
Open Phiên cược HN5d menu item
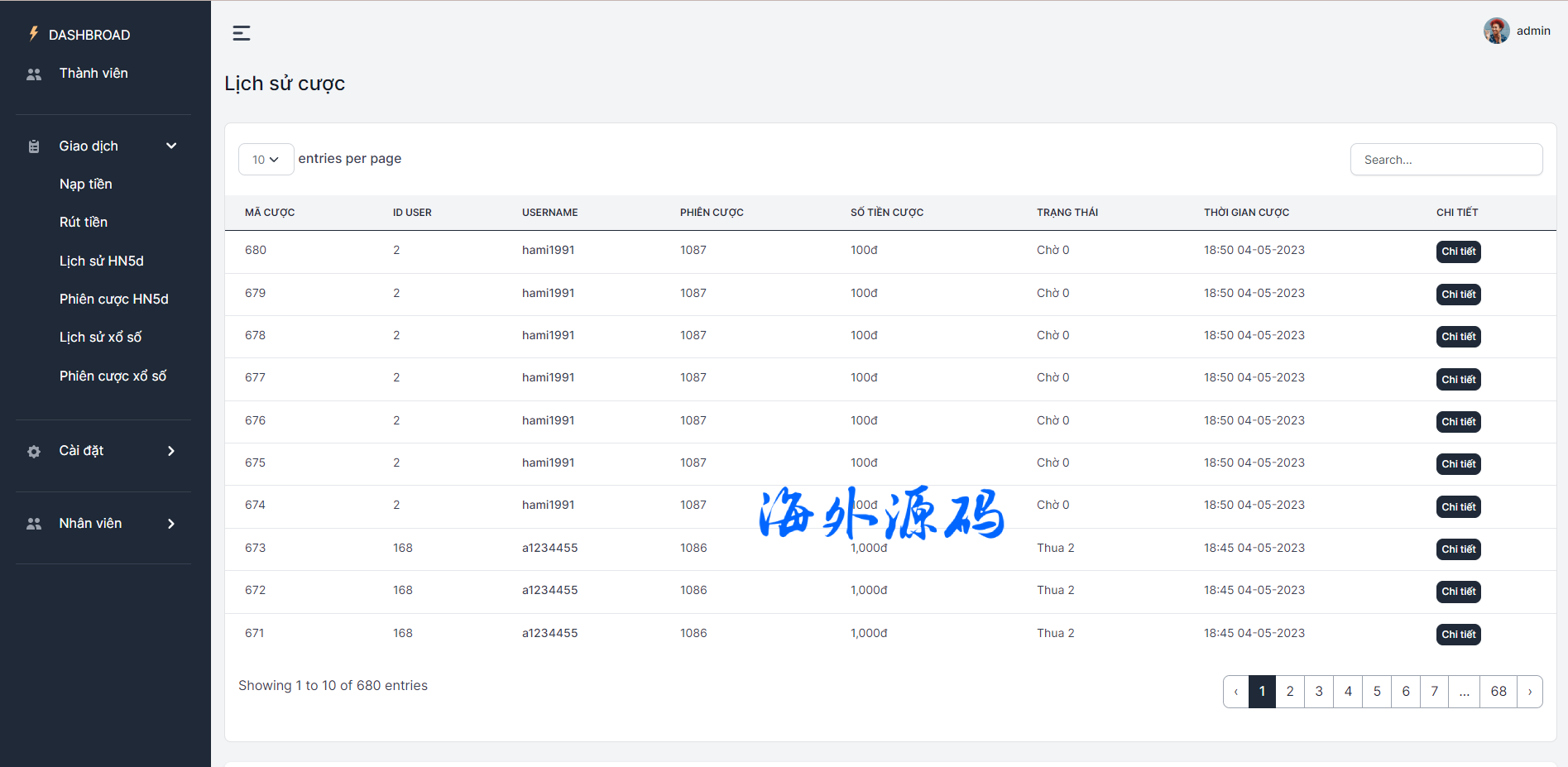113,299
